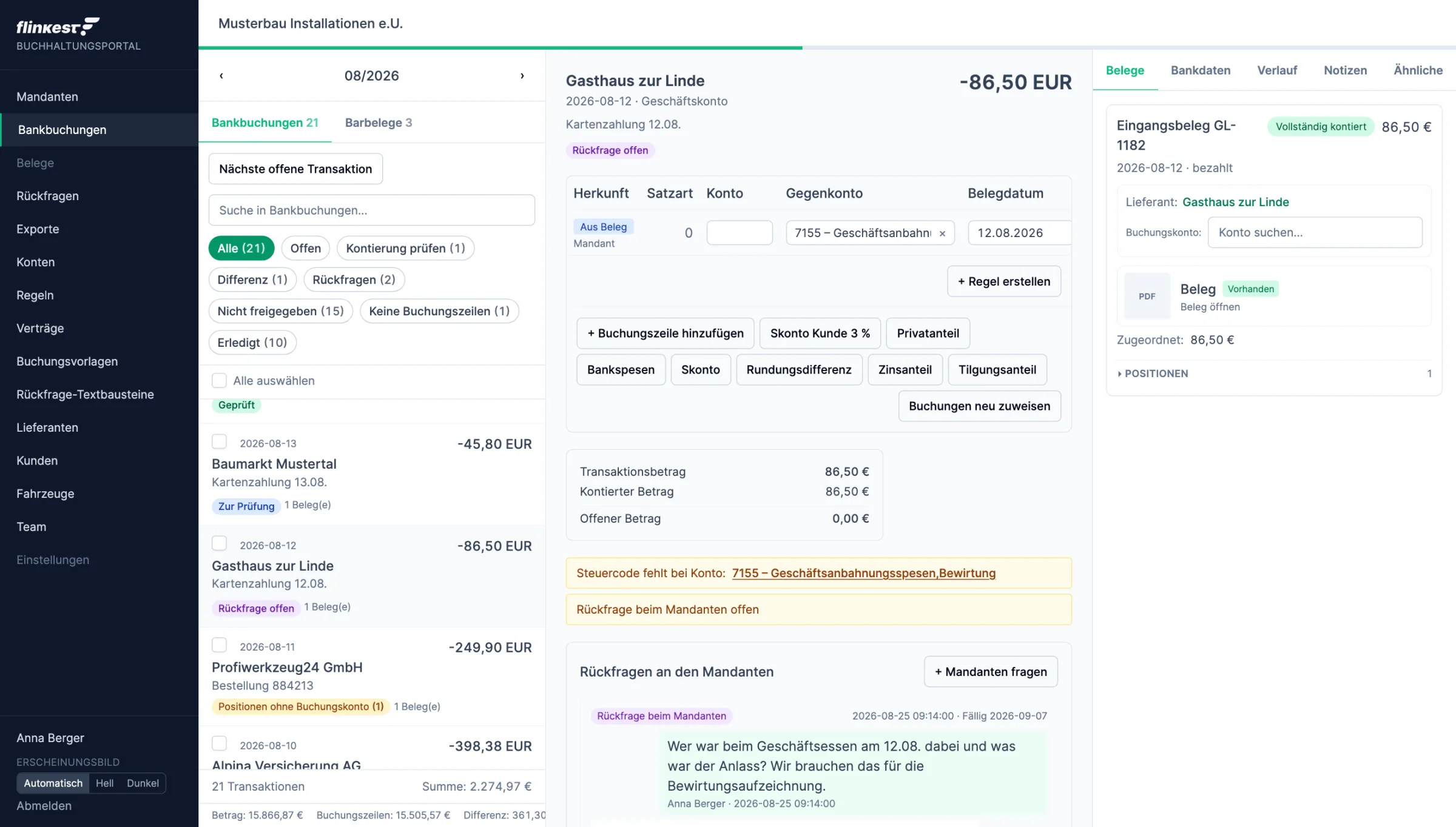Remove Gegenkonto 7155 with the x icon
Screen dimensions: 1456x827
coord(942,233)
